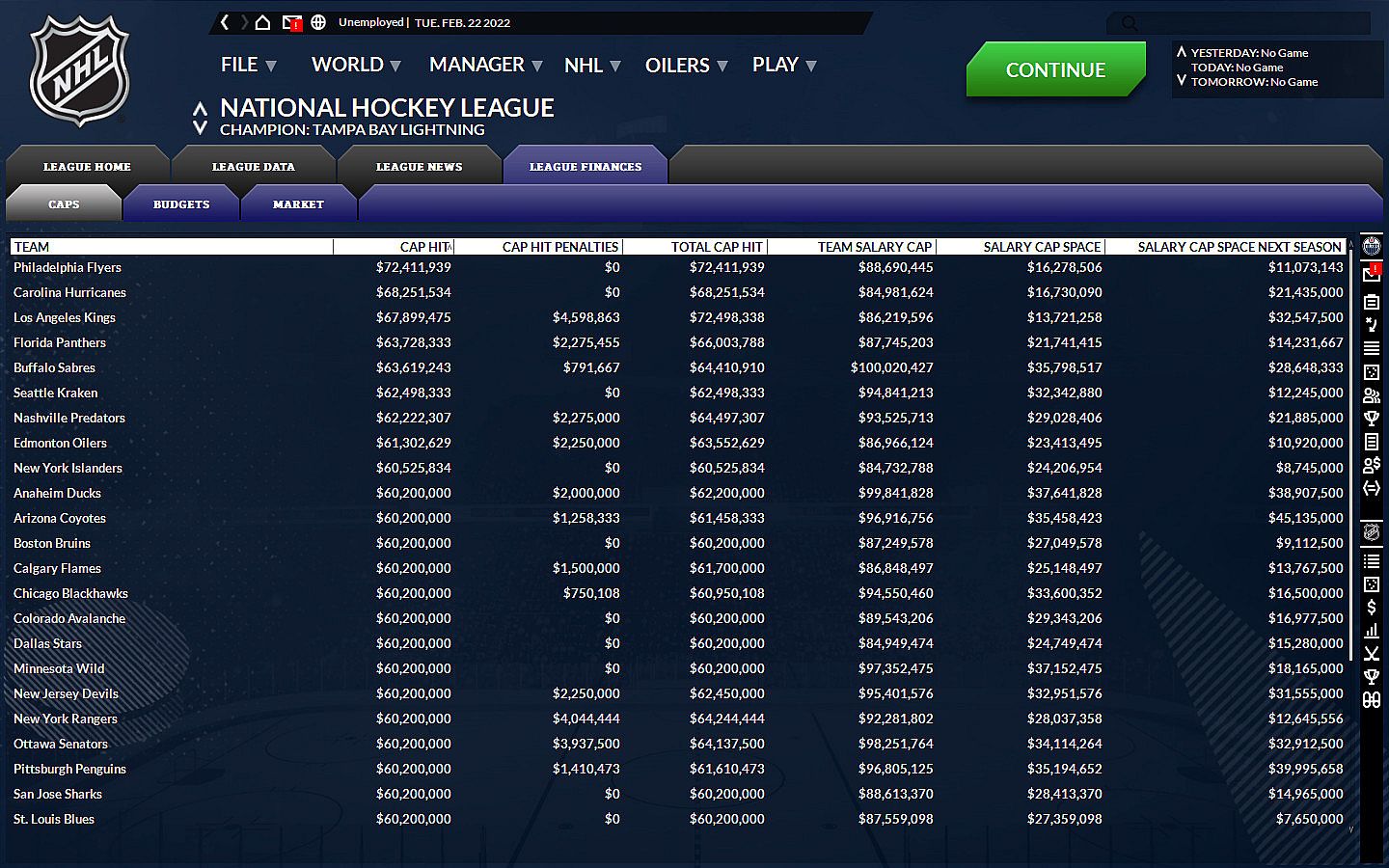Expand the PLAY dropdown menu
Viewport: 1389px width, 868px height.
pos(784,65)
